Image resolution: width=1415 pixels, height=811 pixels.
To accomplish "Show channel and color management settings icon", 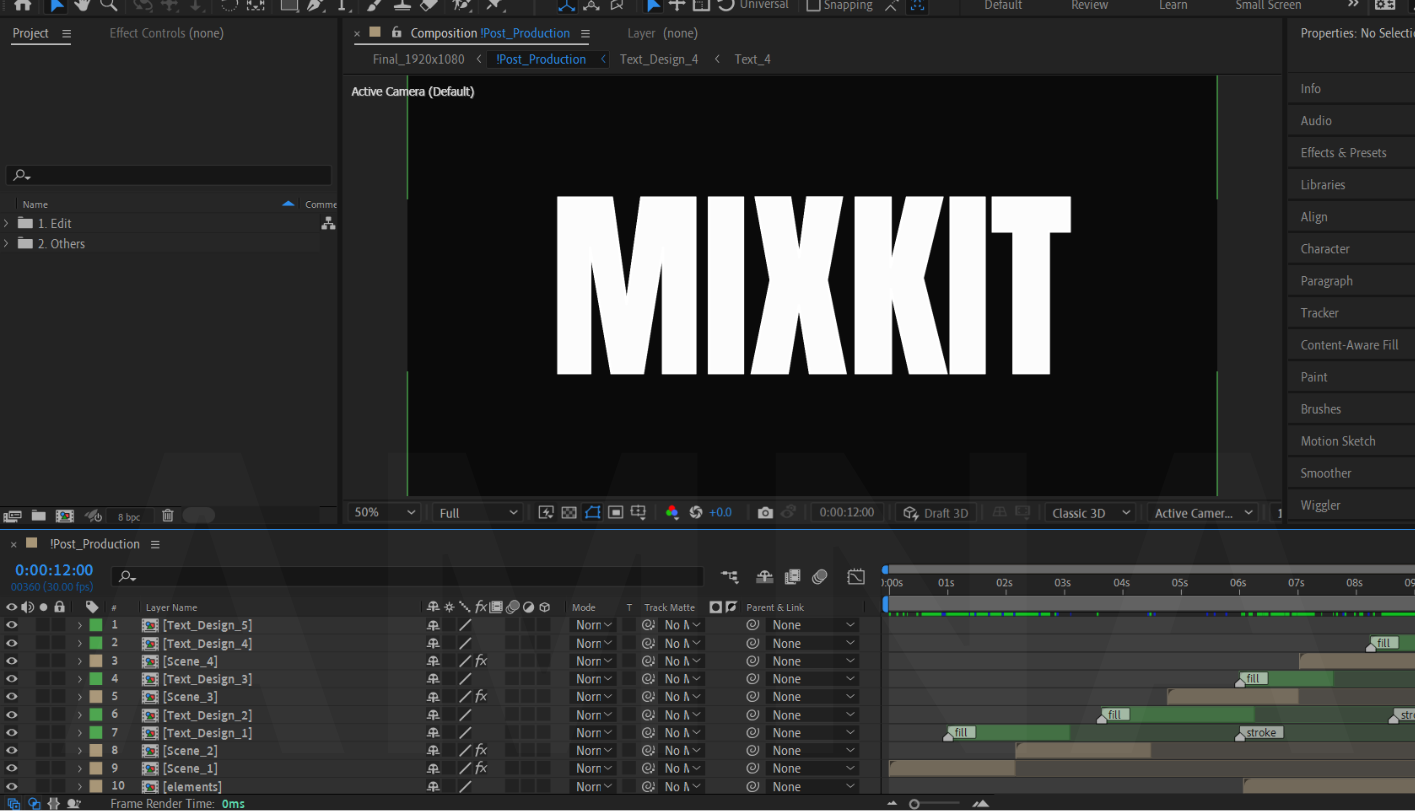I will (x=672, y=512).
